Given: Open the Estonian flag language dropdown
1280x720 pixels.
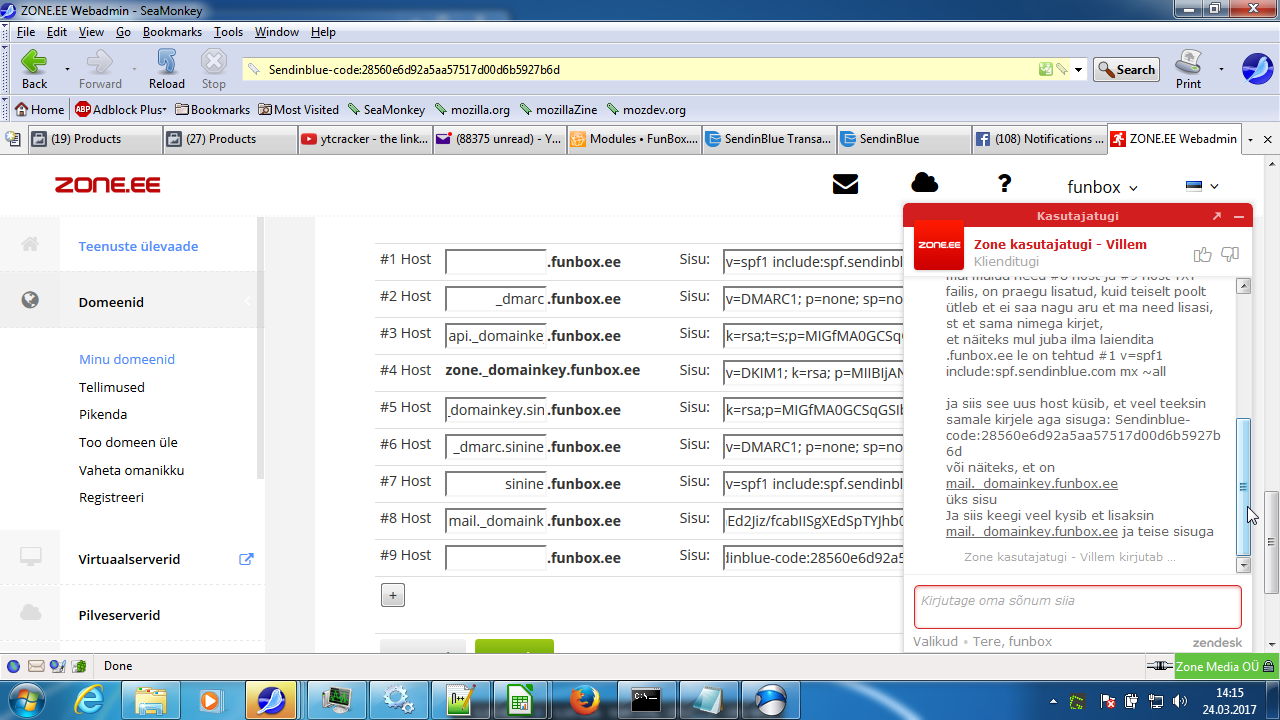Looking at the screenshot, I should 1202,186.
